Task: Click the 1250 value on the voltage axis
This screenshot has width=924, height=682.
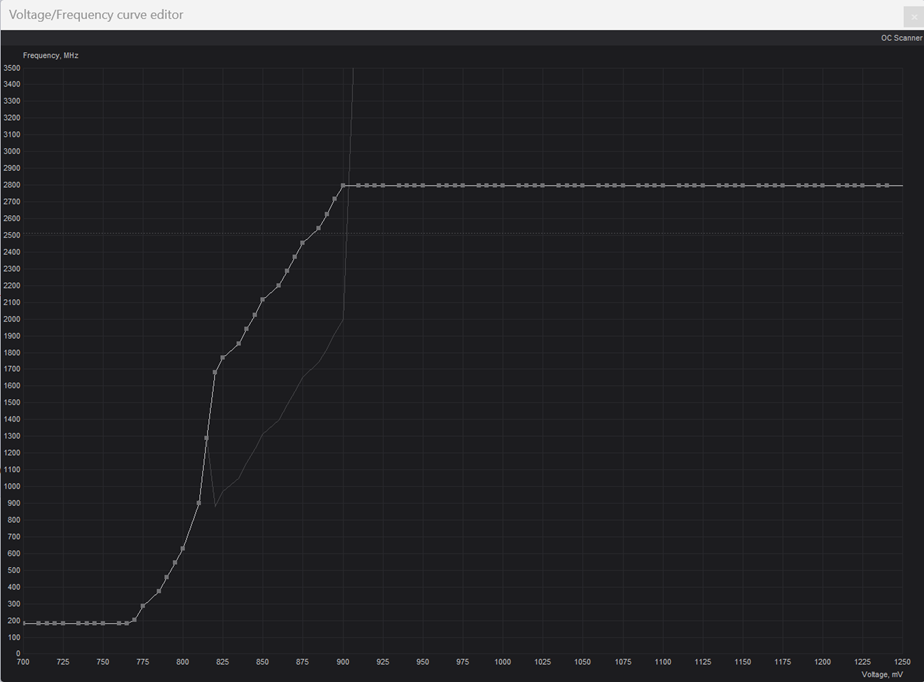Action: tap(902, 662)
